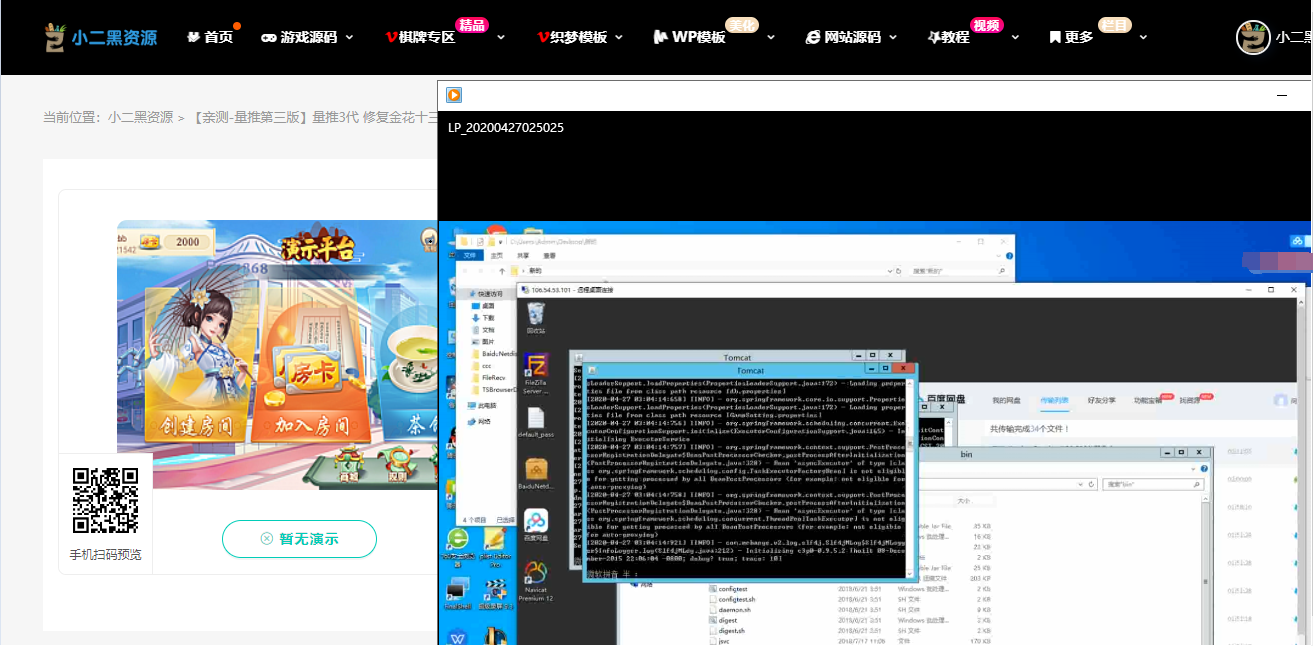The width and height of the screenshot is (1313, 646).
Task: Open the 网站源码 menu item
Action: click(x=843, y=37)
